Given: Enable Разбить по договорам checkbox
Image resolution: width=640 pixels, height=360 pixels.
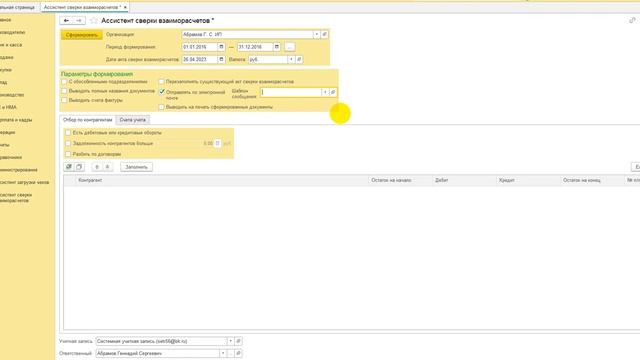Looking at the screenshot, I should pyautogui.click(x=68, y=154).
